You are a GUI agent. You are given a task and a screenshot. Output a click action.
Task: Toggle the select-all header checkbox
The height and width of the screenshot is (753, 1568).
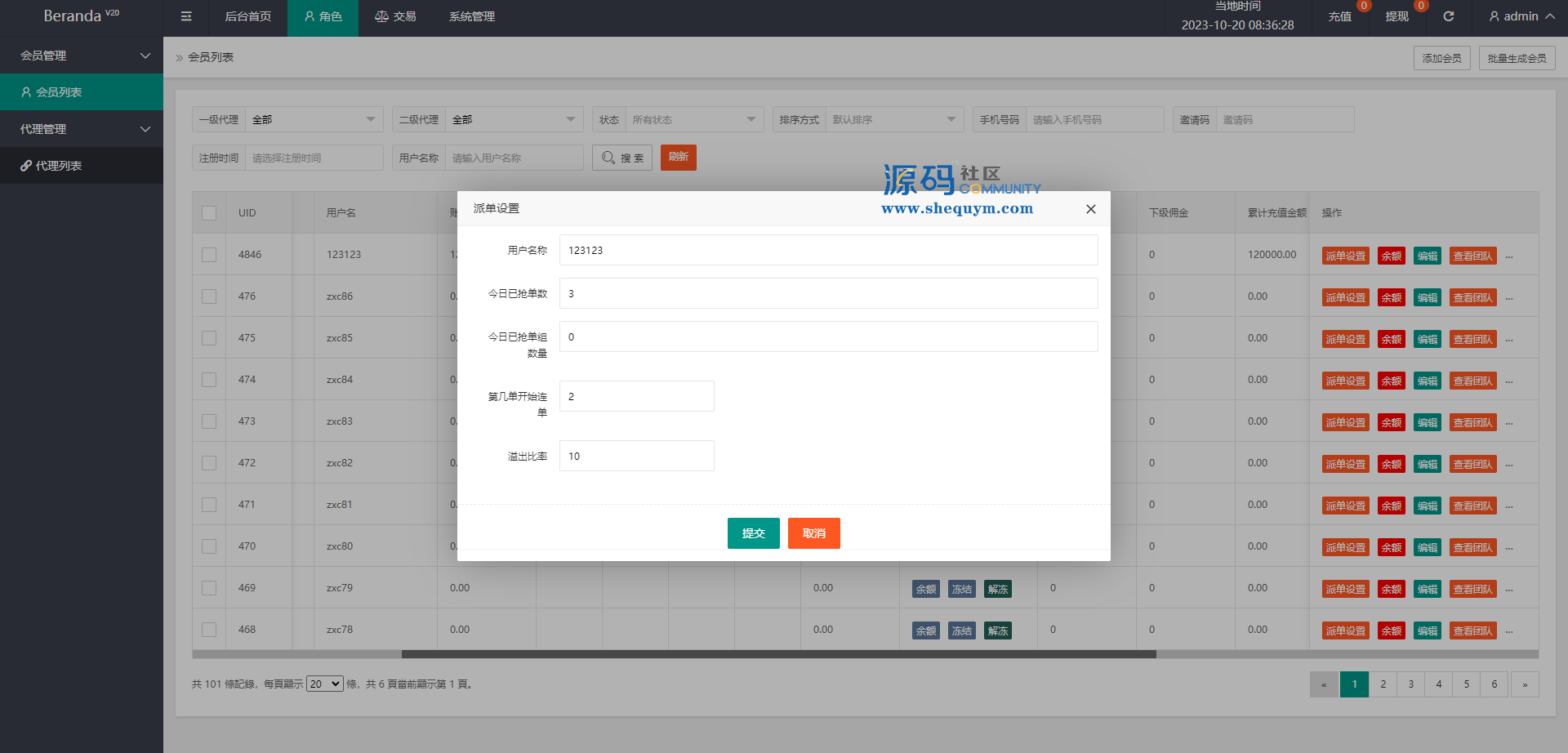(x=209, y=213)
